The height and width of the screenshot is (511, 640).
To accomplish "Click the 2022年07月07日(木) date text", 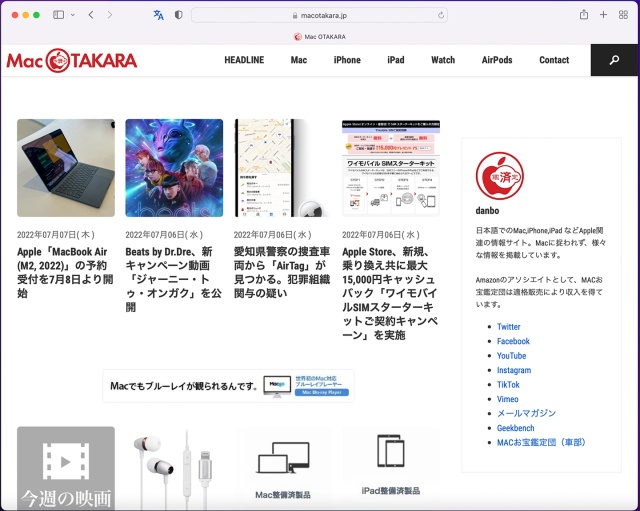I will pyautogui.click(x=56, y=235).
